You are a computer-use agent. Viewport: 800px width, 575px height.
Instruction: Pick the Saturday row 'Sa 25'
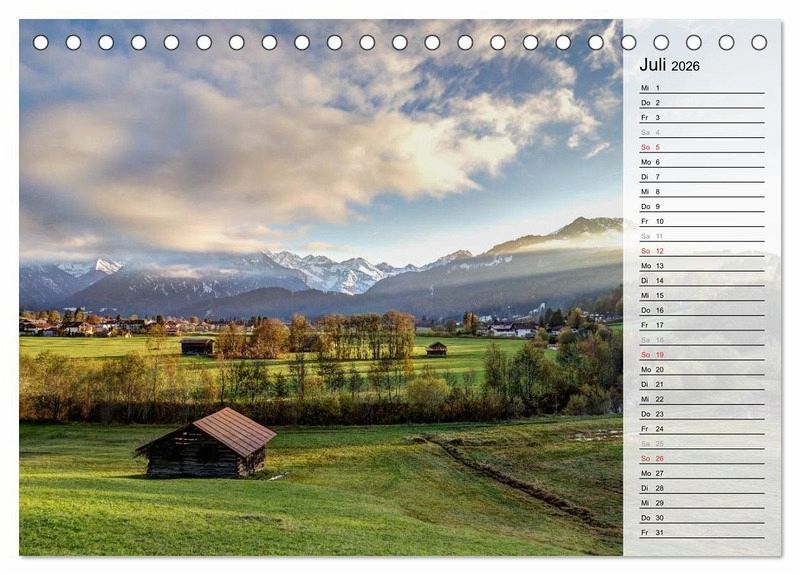point(700,443)
